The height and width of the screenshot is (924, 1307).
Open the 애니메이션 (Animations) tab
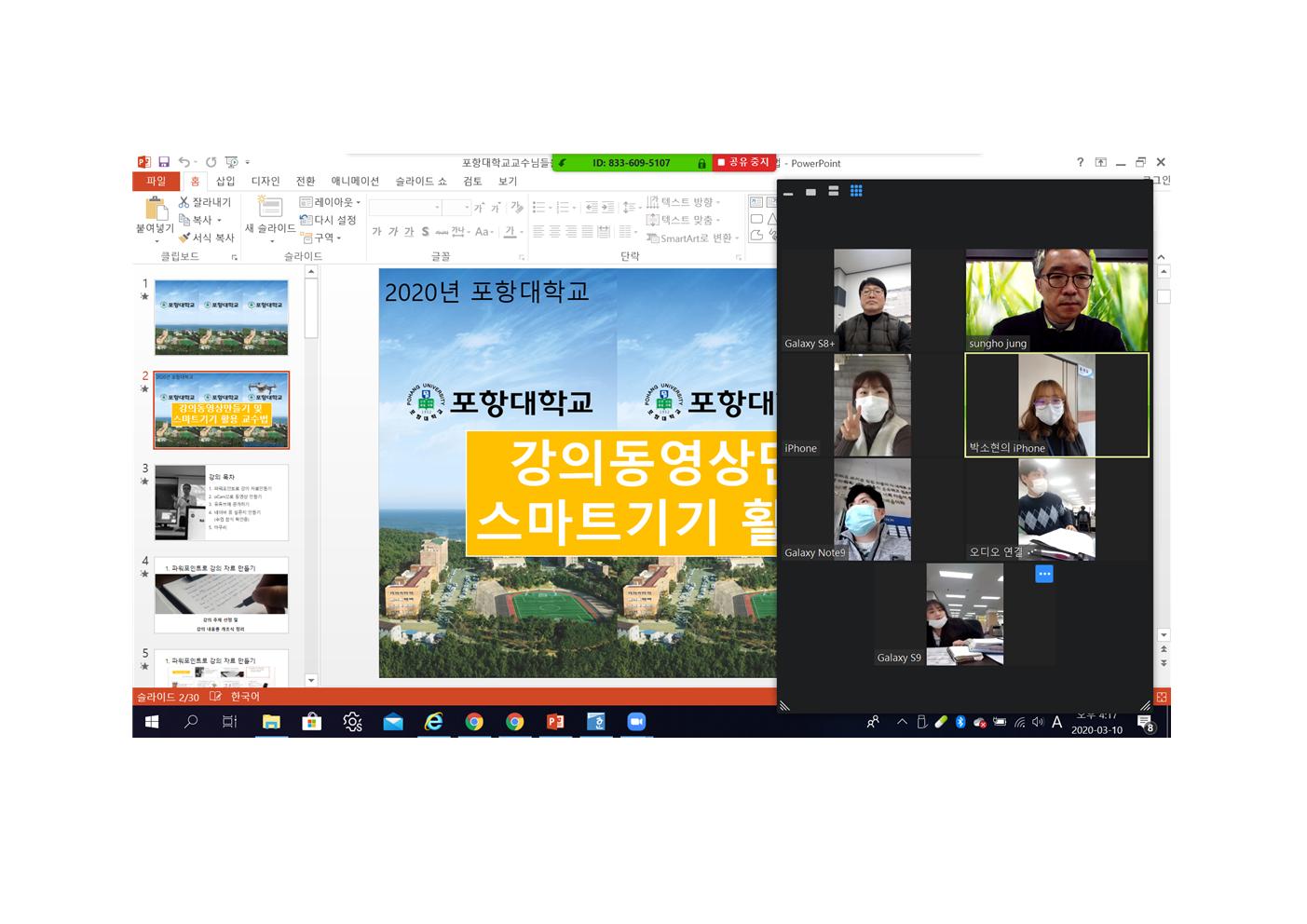pyautogui.click(x=355, y=182)
